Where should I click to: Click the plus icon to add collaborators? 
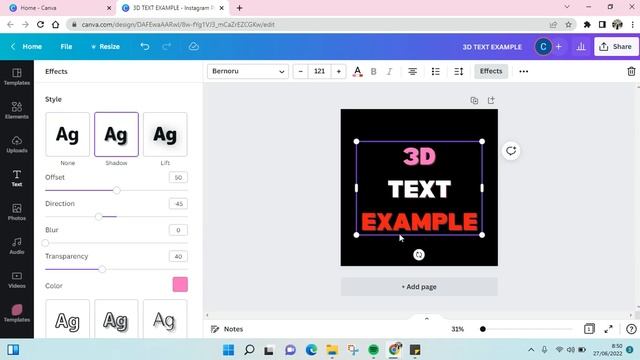tap(558, 47)
